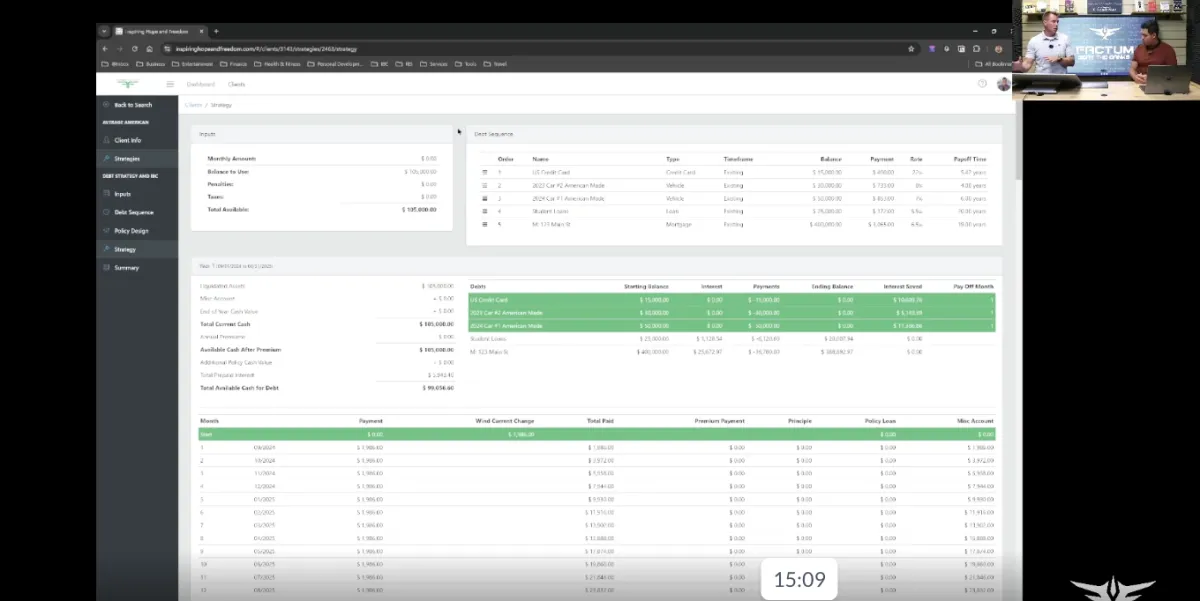Click the Premium Payment column header
Screen dimensions: 1200x601
(720, 421)
